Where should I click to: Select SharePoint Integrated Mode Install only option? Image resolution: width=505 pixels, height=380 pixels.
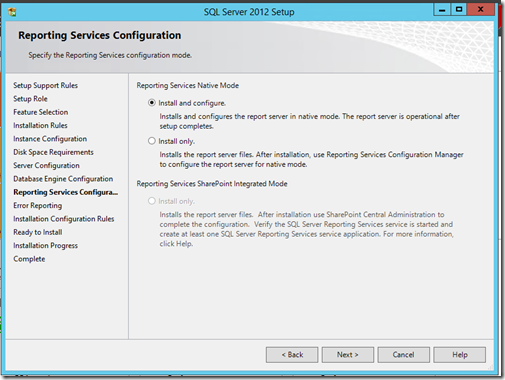pos(152,201)
